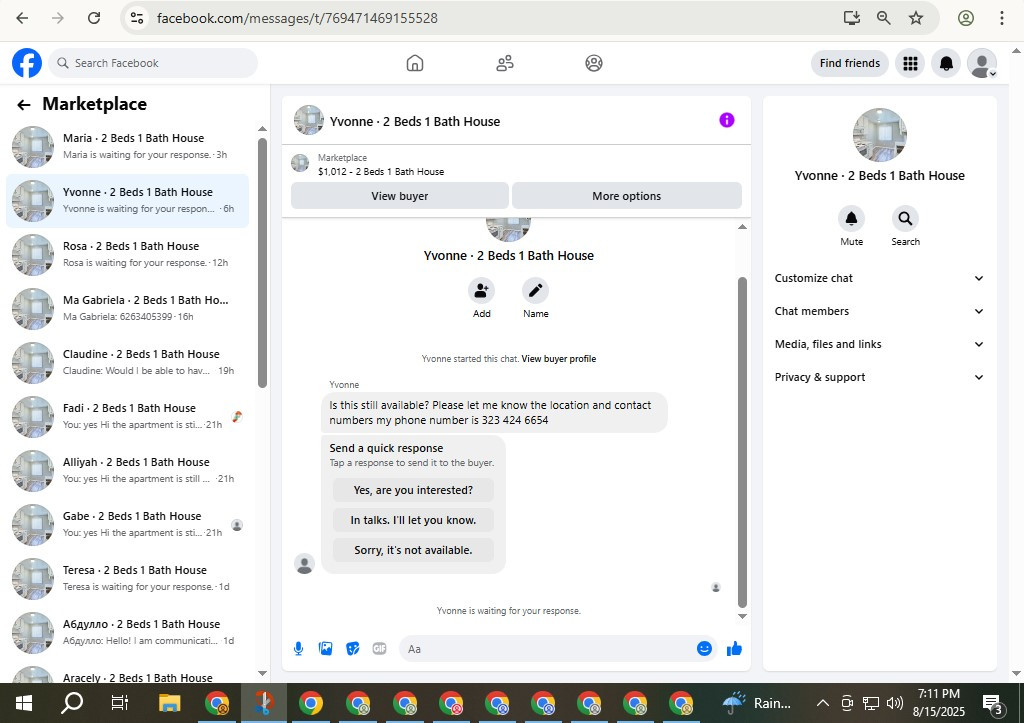
Task: Click the browser address bar URL
Action: pyautogui.click(x=297, y=18)
